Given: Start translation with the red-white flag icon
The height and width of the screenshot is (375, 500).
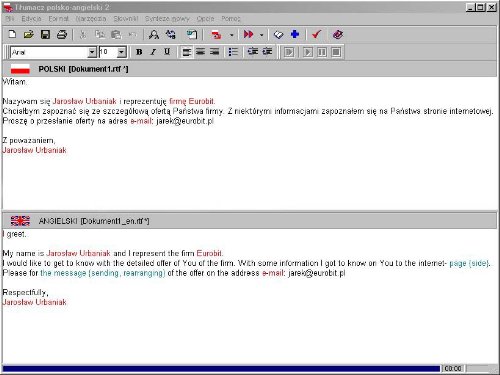Looking at the screenshot, I should (x=216, y=34).
